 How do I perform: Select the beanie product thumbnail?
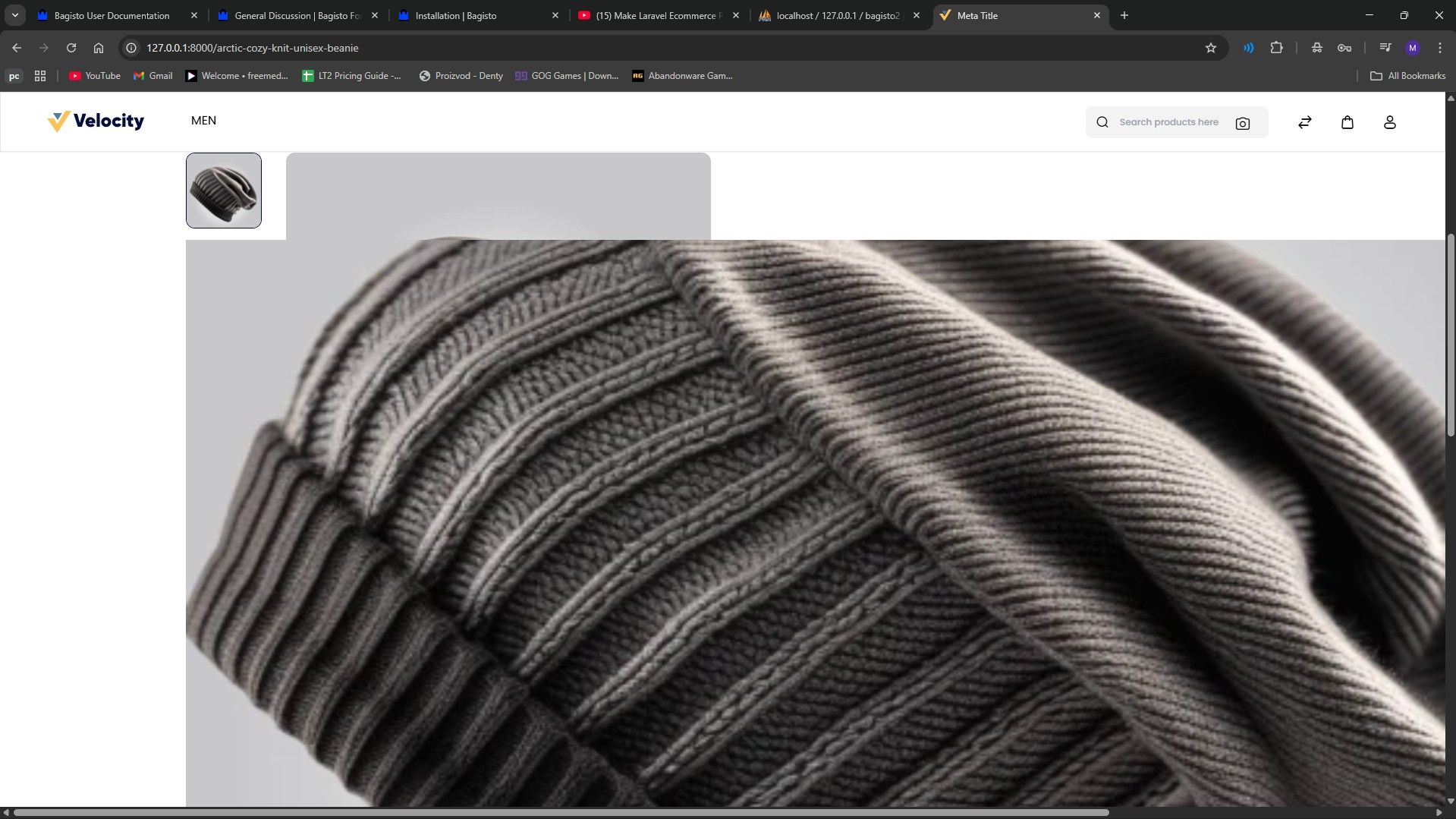tap(223, 190)
